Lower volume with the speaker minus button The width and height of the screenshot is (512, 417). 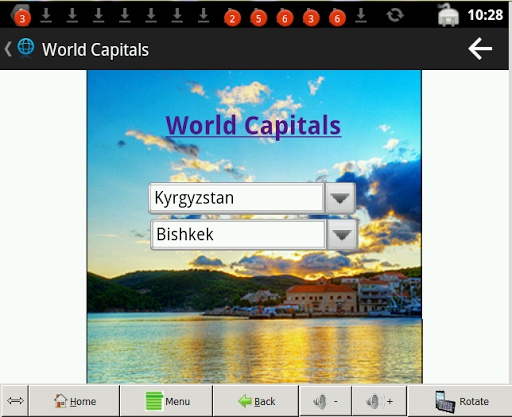[x=325, y=401]
